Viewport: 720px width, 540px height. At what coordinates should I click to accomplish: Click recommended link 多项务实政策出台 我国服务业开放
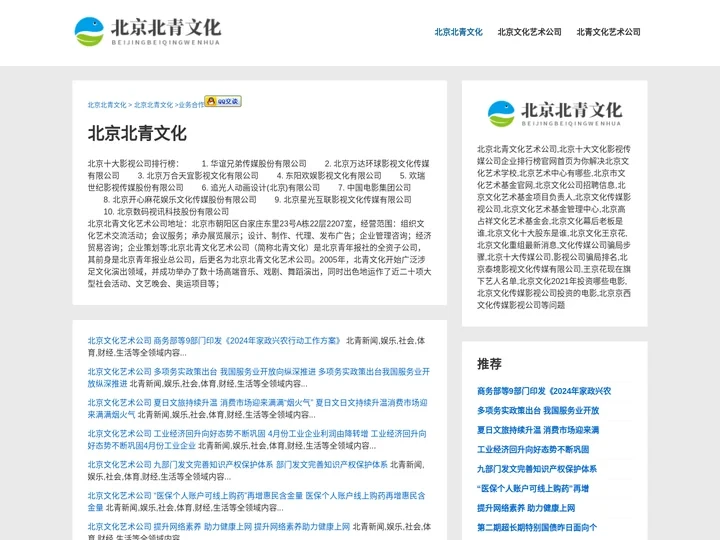point(538,411)
